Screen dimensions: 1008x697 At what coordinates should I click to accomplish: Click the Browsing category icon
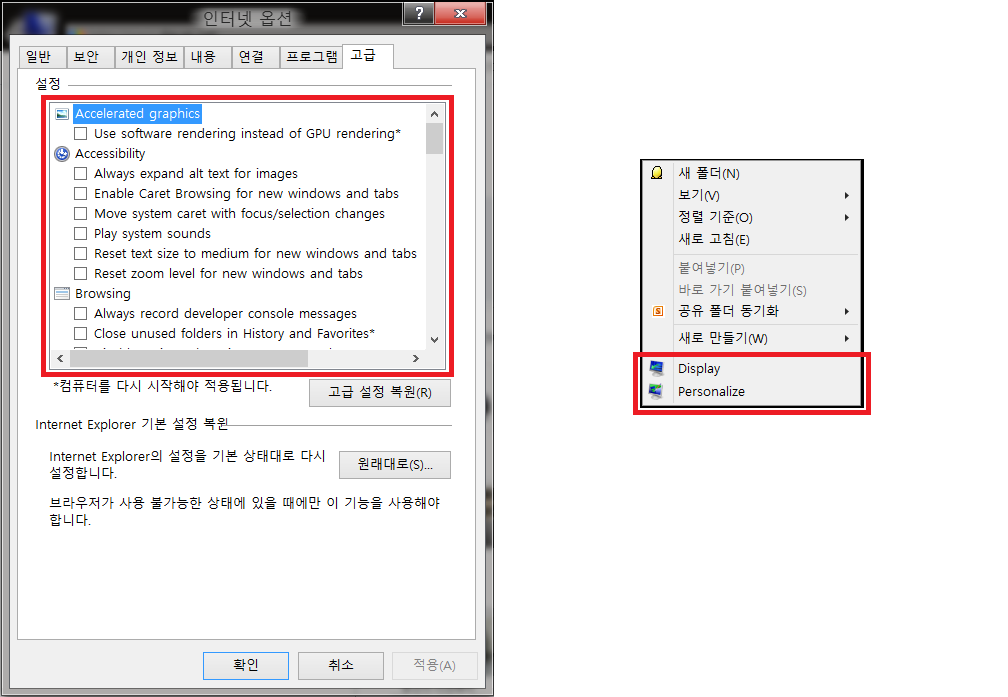[x=62, y=294]
